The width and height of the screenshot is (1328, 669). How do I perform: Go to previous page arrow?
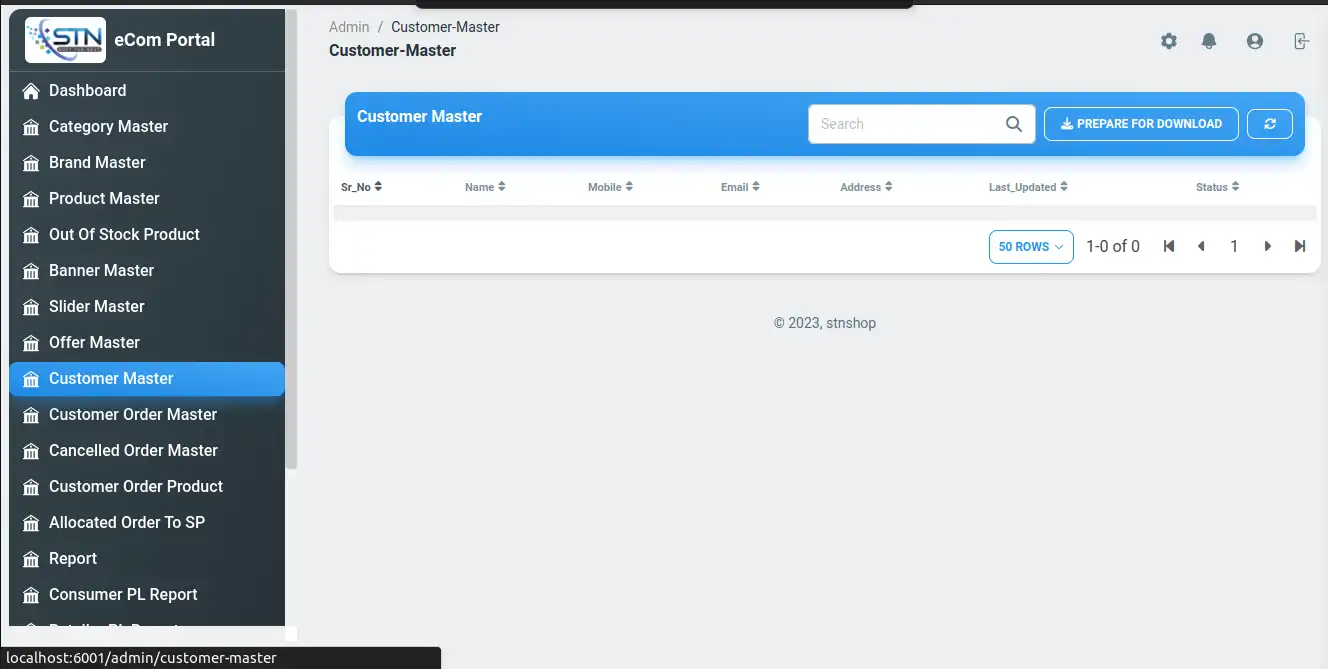pos(1201,246)
